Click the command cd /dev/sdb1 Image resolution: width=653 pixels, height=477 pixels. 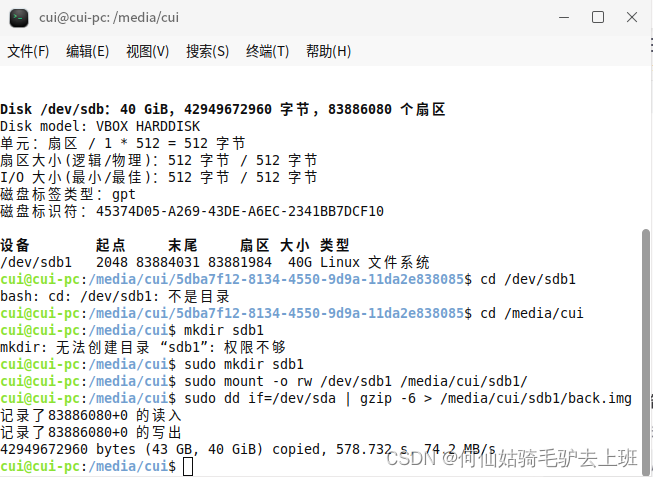(528, 280)
